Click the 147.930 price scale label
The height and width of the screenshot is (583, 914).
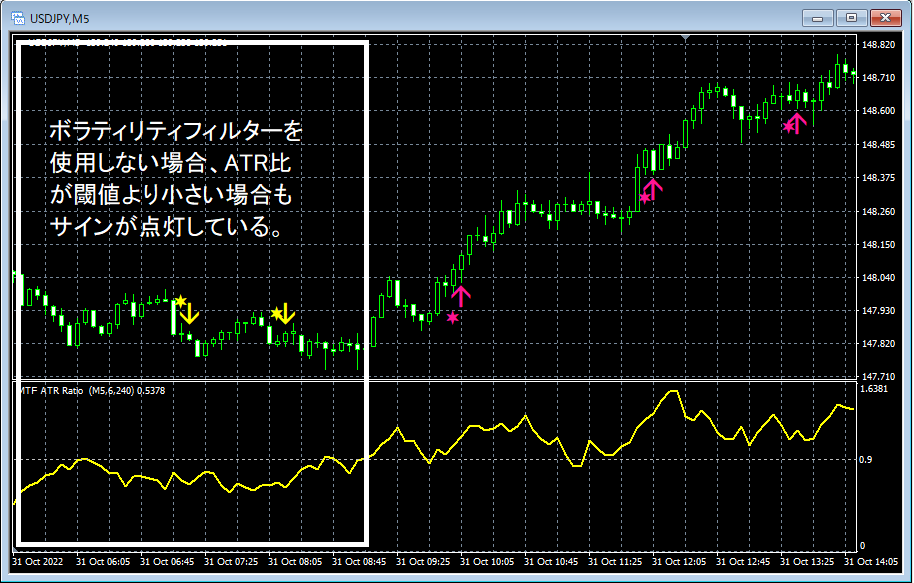pyautogui.click(x=878, y=311)
